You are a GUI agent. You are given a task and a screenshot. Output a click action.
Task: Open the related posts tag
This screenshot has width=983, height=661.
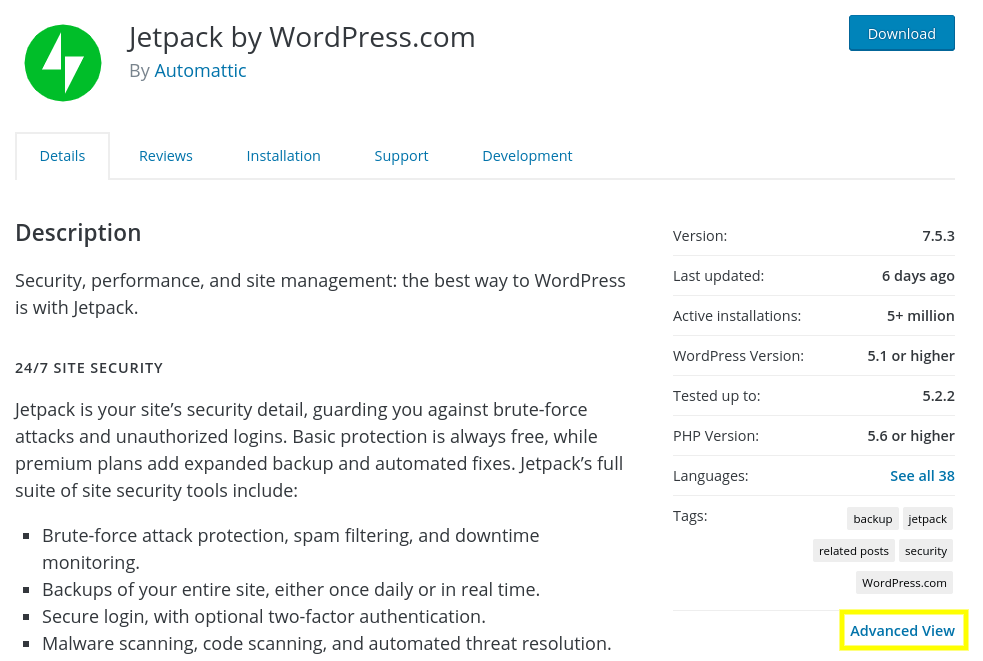tap(854, 551)
